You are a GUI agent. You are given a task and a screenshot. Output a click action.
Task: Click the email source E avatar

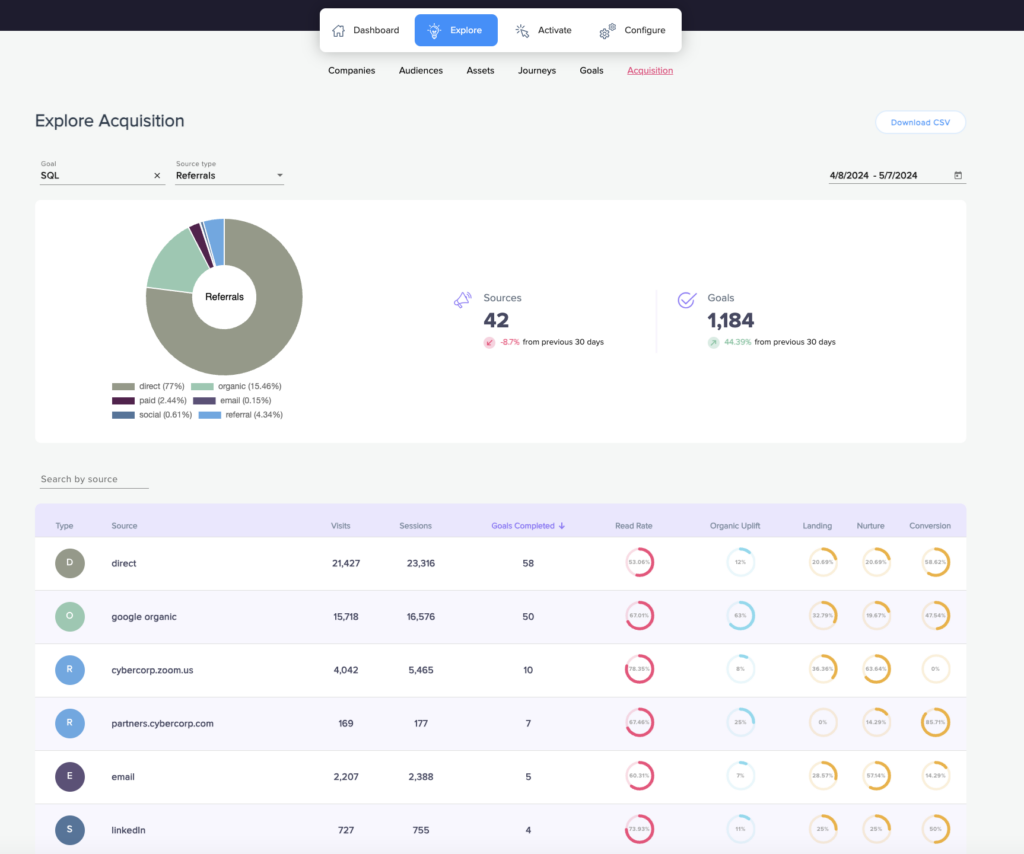pos(70,776)
